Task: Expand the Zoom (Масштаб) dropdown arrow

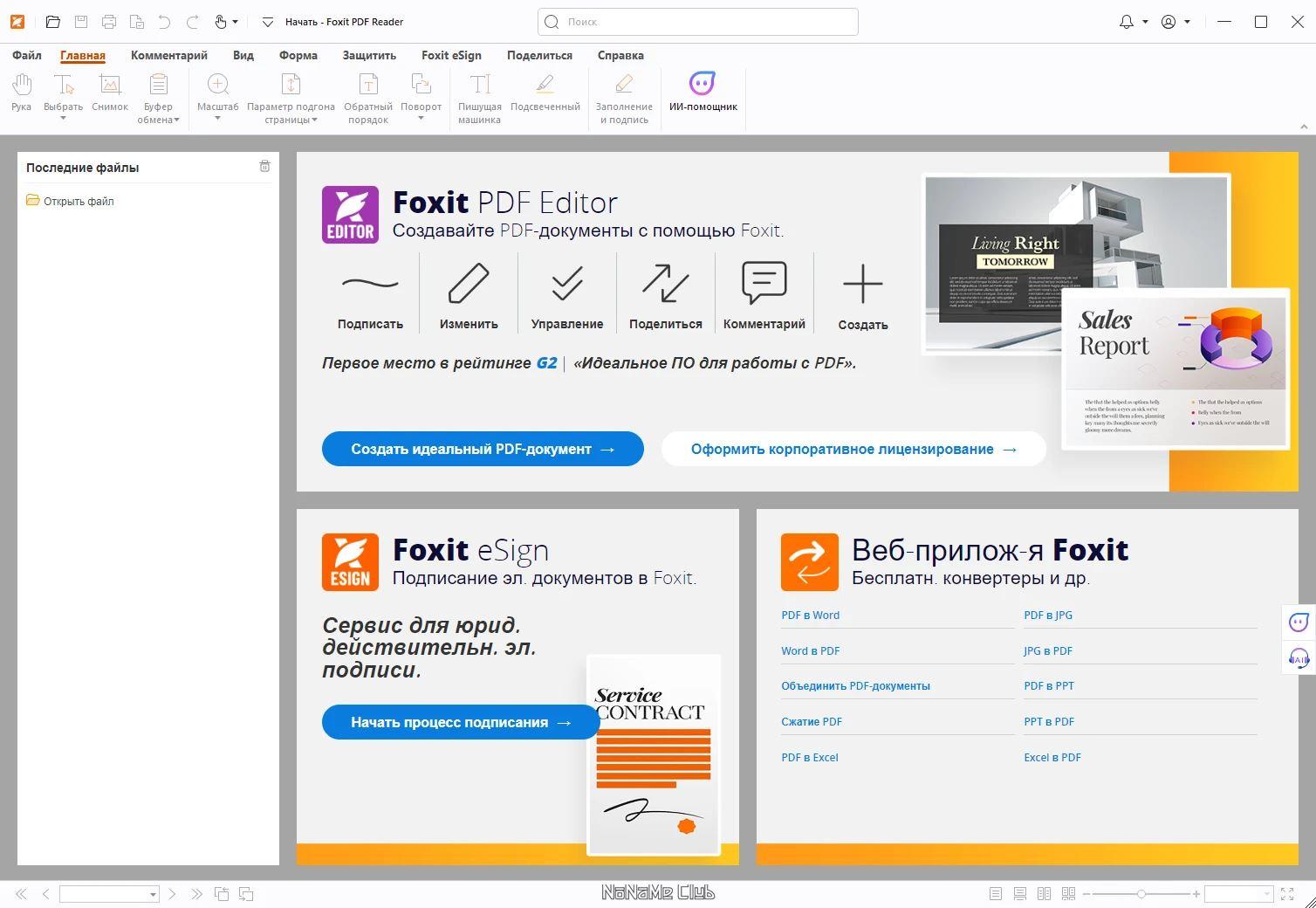Action: tap(217, 118)
